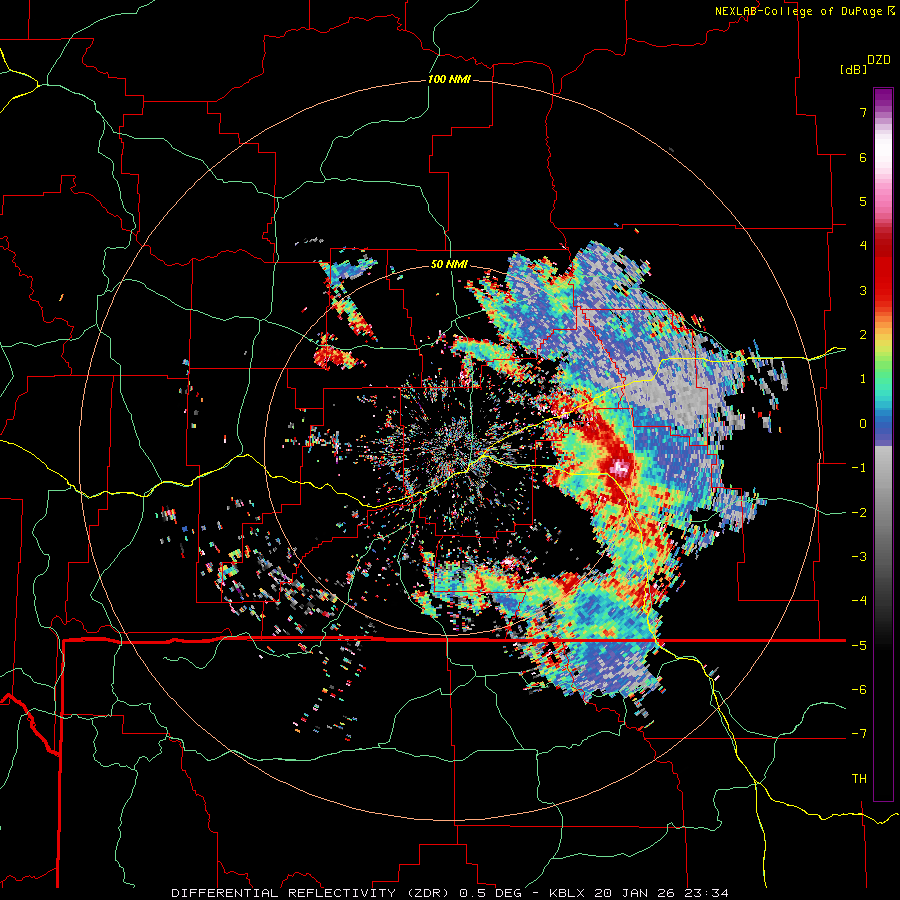Click the -6 value on the scale
The image size is (900, 900).
[859, 690]
